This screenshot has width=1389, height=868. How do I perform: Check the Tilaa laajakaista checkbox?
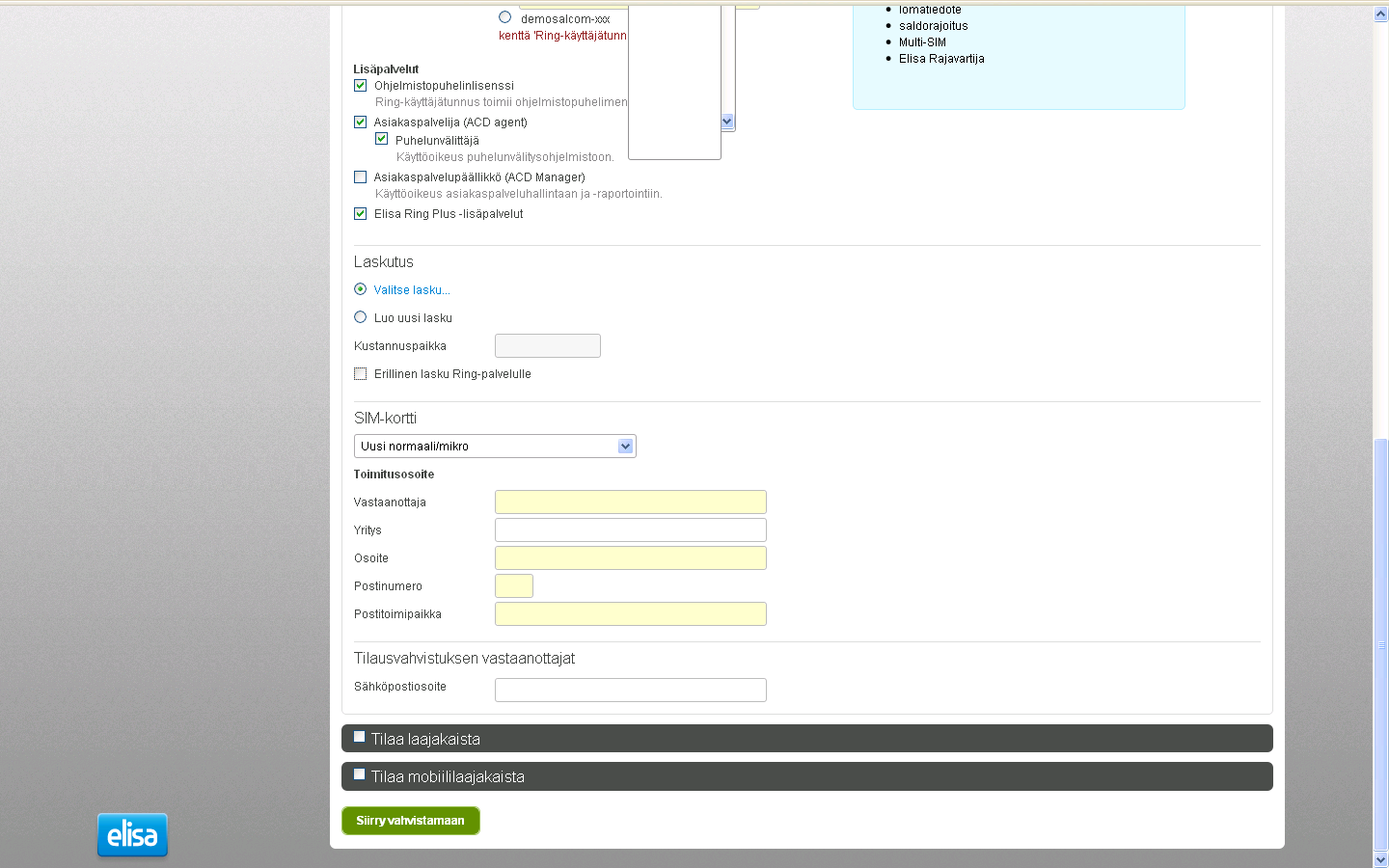pyautogui.click(x=359, y=737)
